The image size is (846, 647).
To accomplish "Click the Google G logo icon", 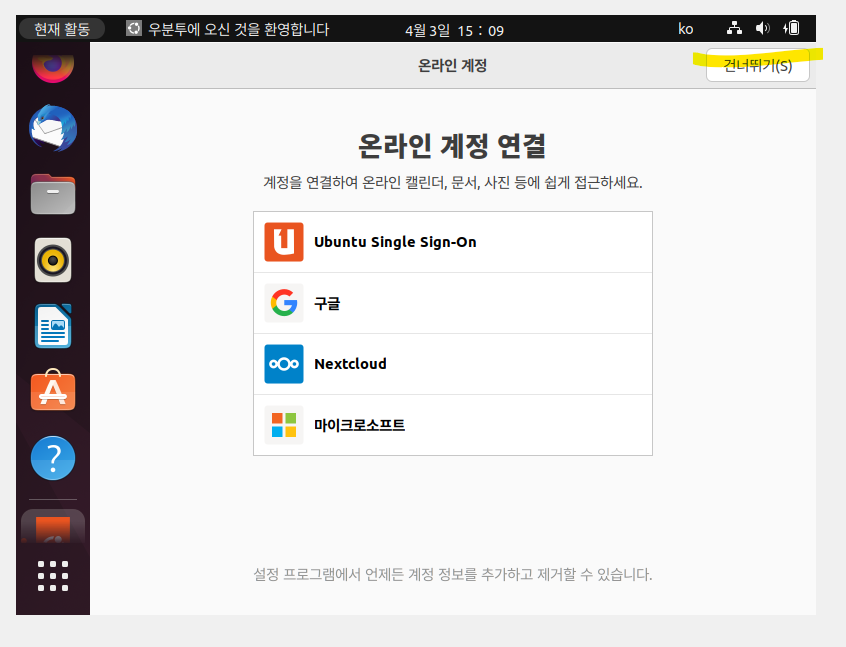I will [284, 303].
